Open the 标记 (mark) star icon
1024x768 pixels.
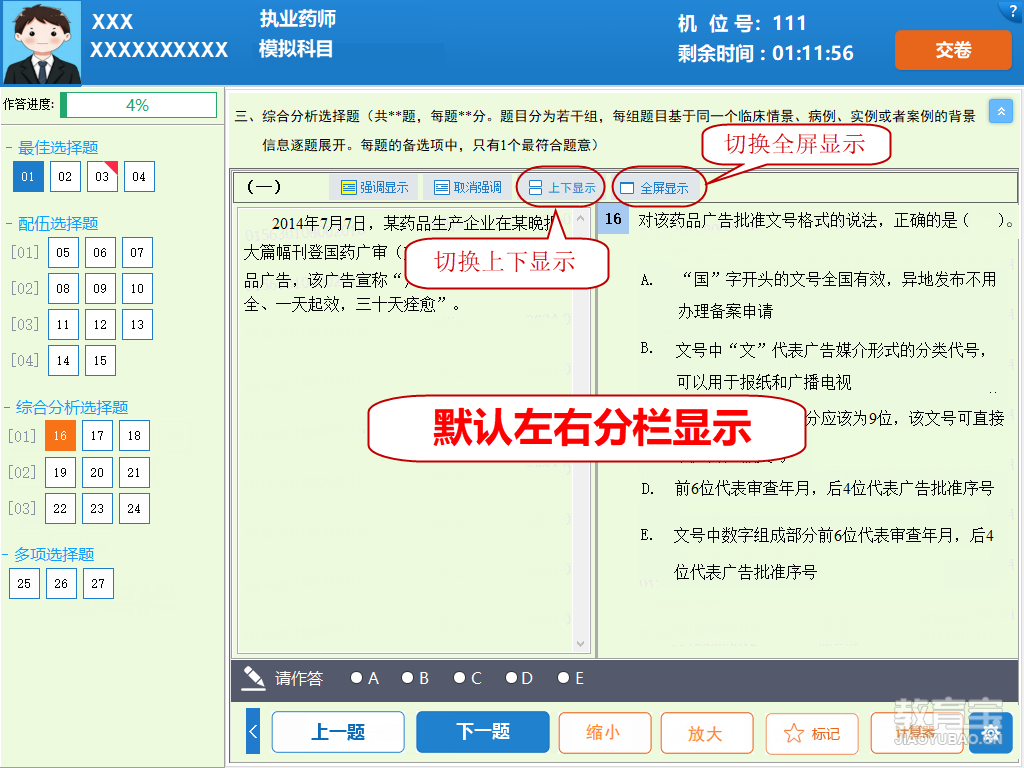(x=811, y=733)
